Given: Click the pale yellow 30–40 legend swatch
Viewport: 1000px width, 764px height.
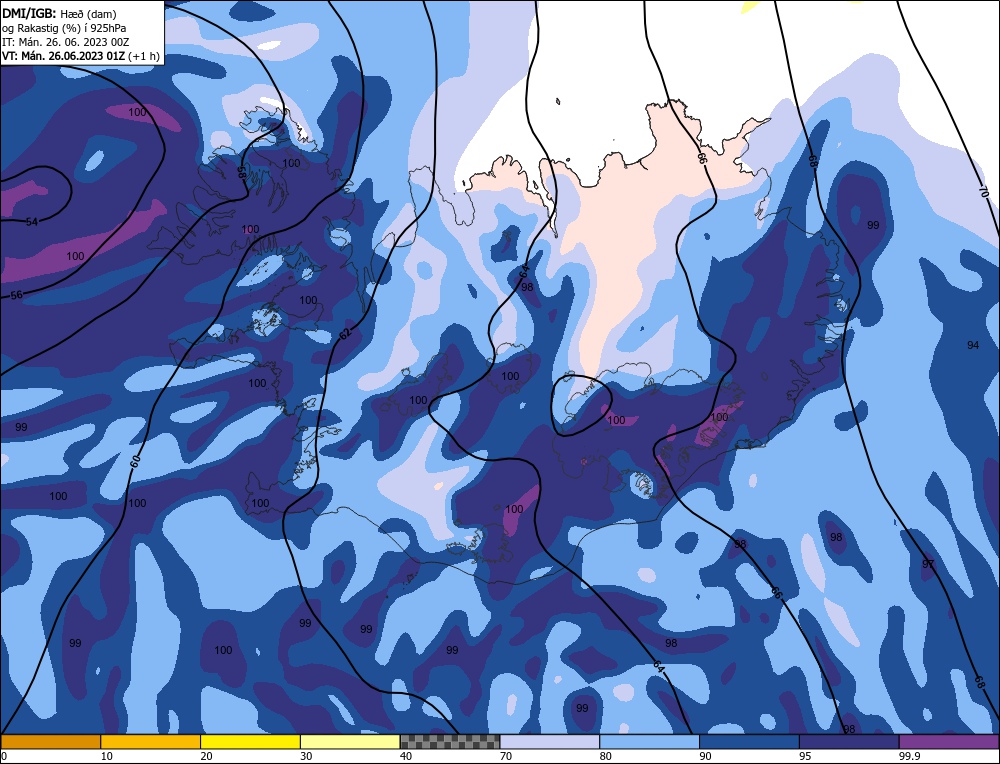Looking at the screenshot, I should click(x=350, y=742).
